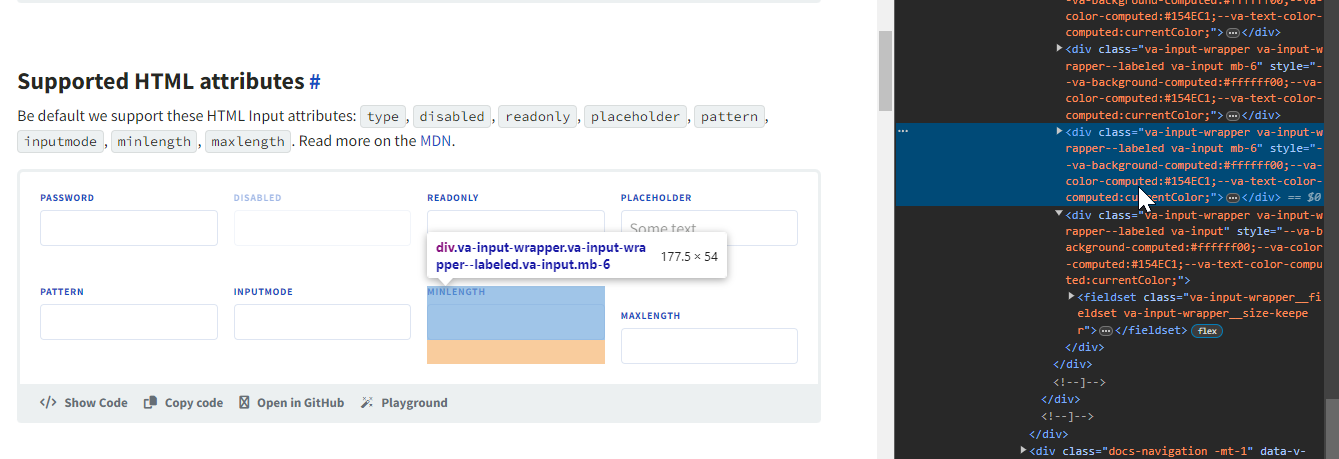Click the Show Code angle-brackets icon
Viewport: 1339px width, 459px height.
(48, 403)
